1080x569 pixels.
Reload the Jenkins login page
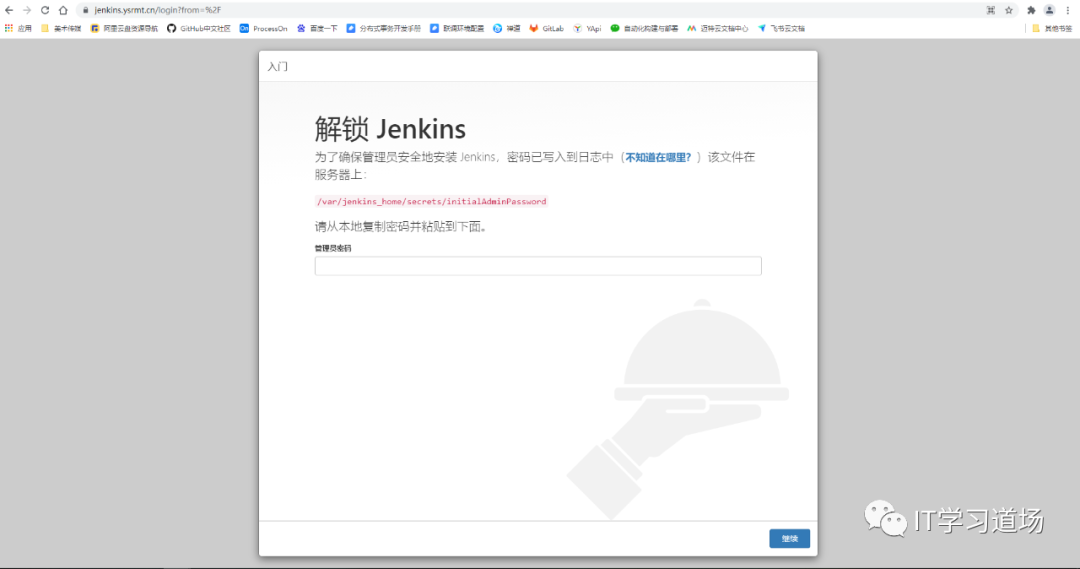point(45,10)
